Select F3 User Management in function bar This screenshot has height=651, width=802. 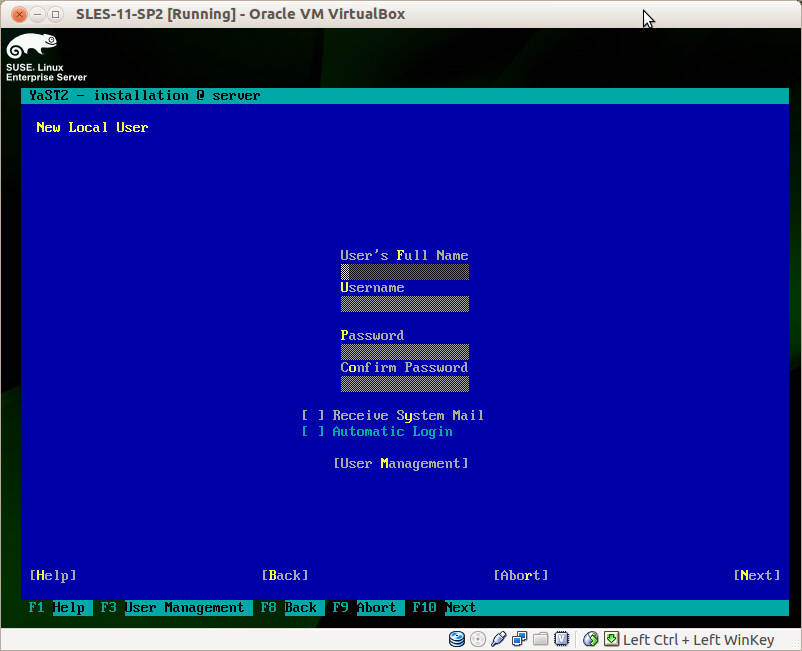tap(175, 608)
